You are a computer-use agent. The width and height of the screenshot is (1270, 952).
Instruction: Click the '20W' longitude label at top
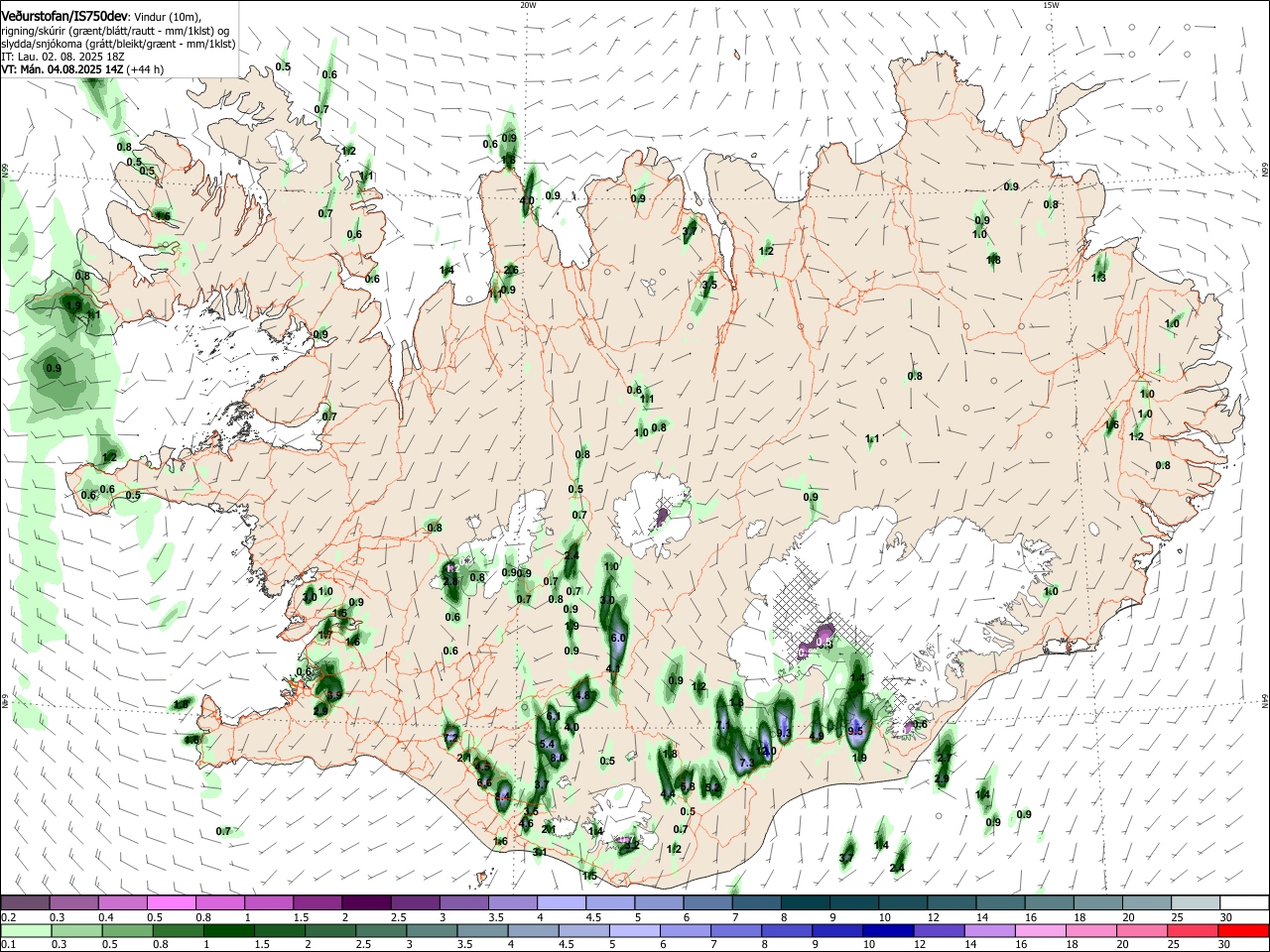(x=528, y=5)
